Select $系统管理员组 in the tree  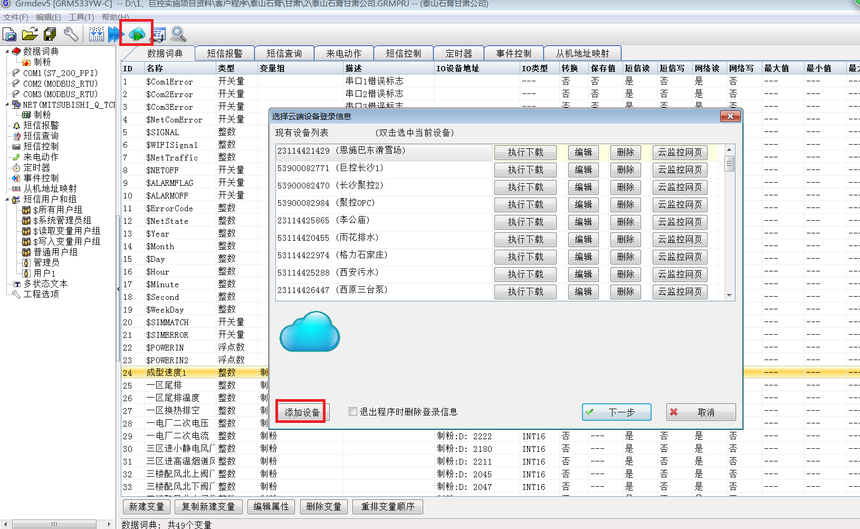(62, 220)
